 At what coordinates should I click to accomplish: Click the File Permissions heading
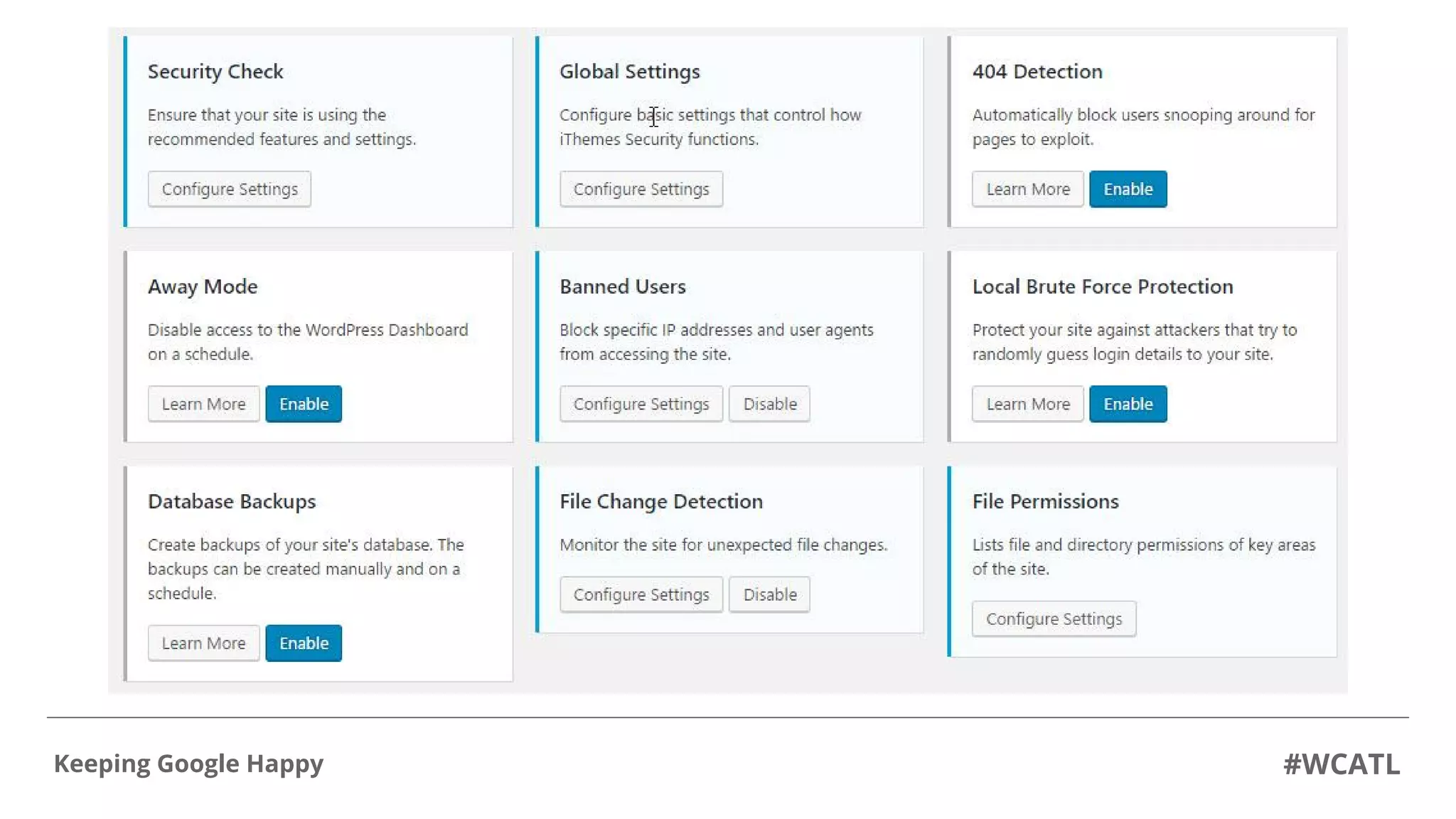click(x=1045, y=501)
